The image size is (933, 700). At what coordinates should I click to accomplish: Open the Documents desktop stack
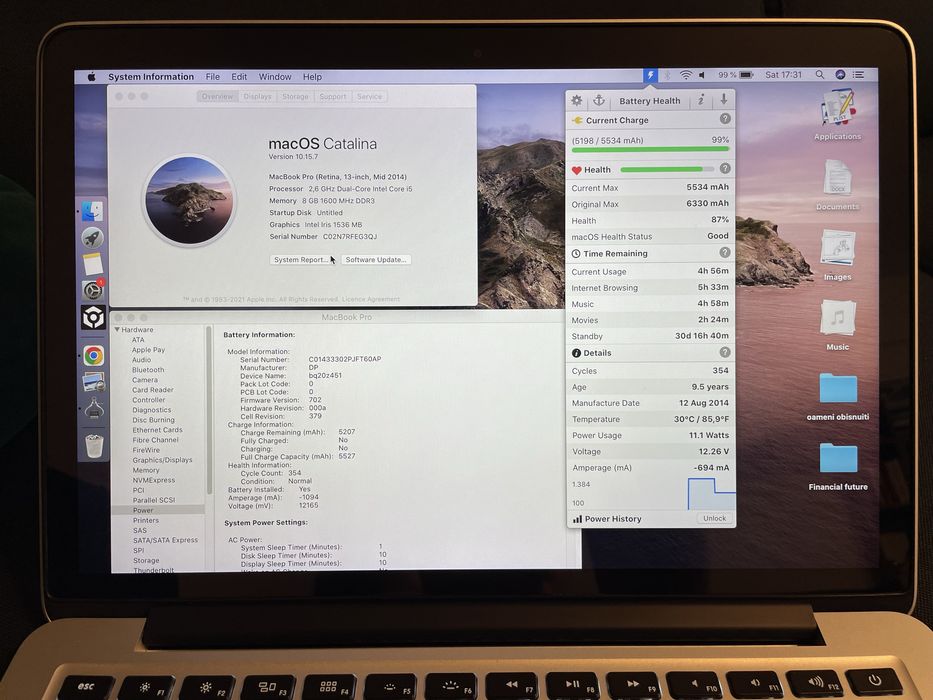[838, 177]
